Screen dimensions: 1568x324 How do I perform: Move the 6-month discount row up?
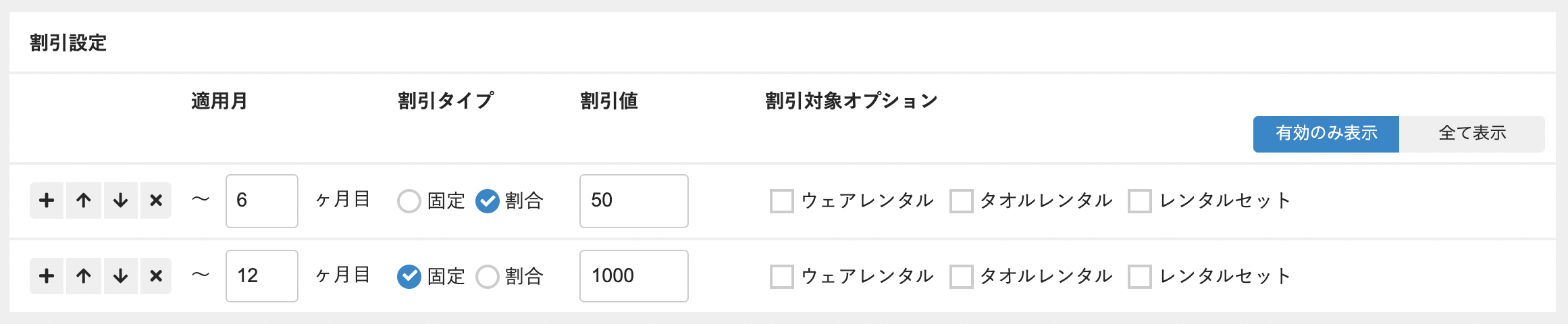tap(84, 200)
